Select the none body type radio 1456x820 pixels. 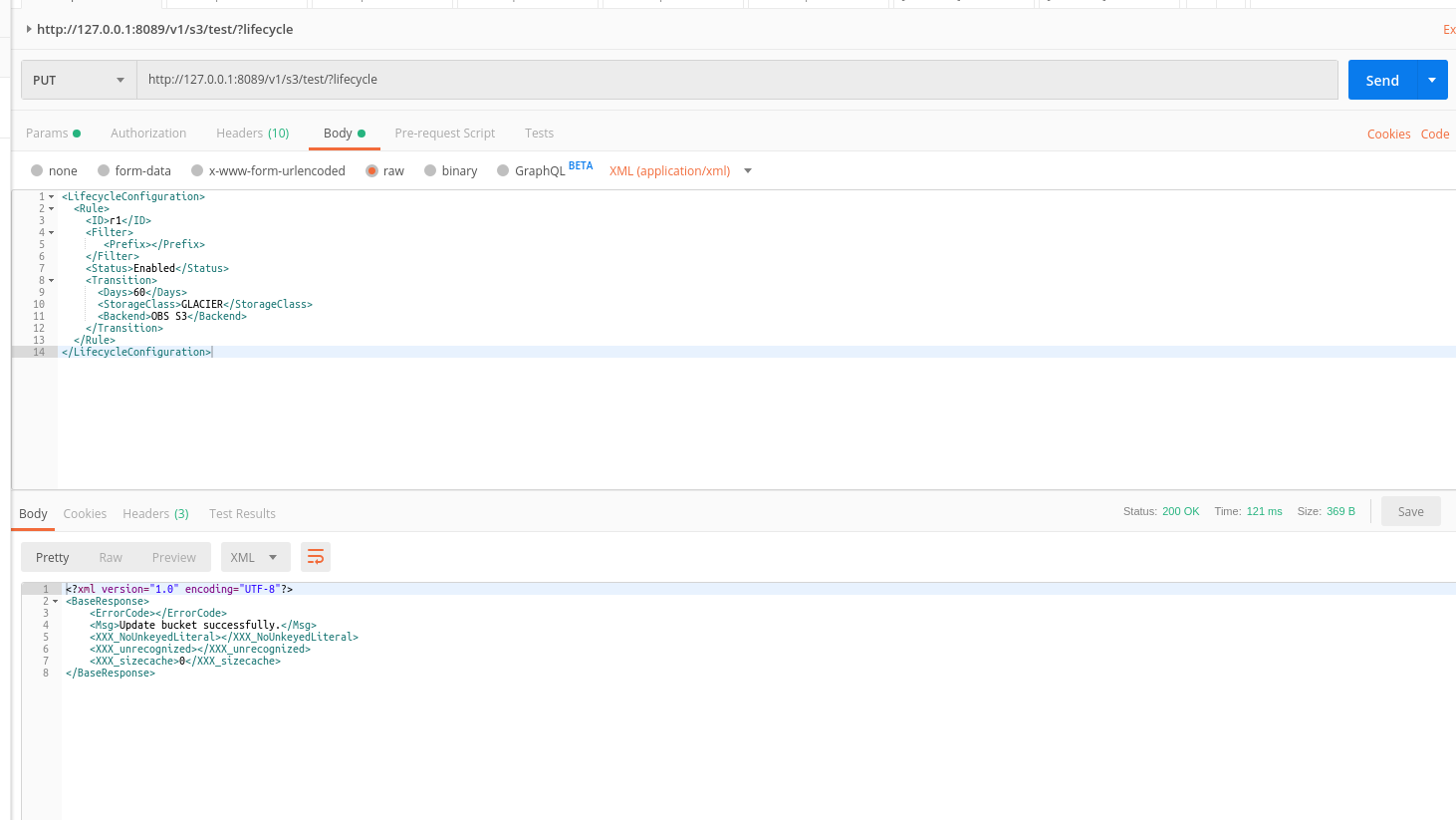[37, 170]
